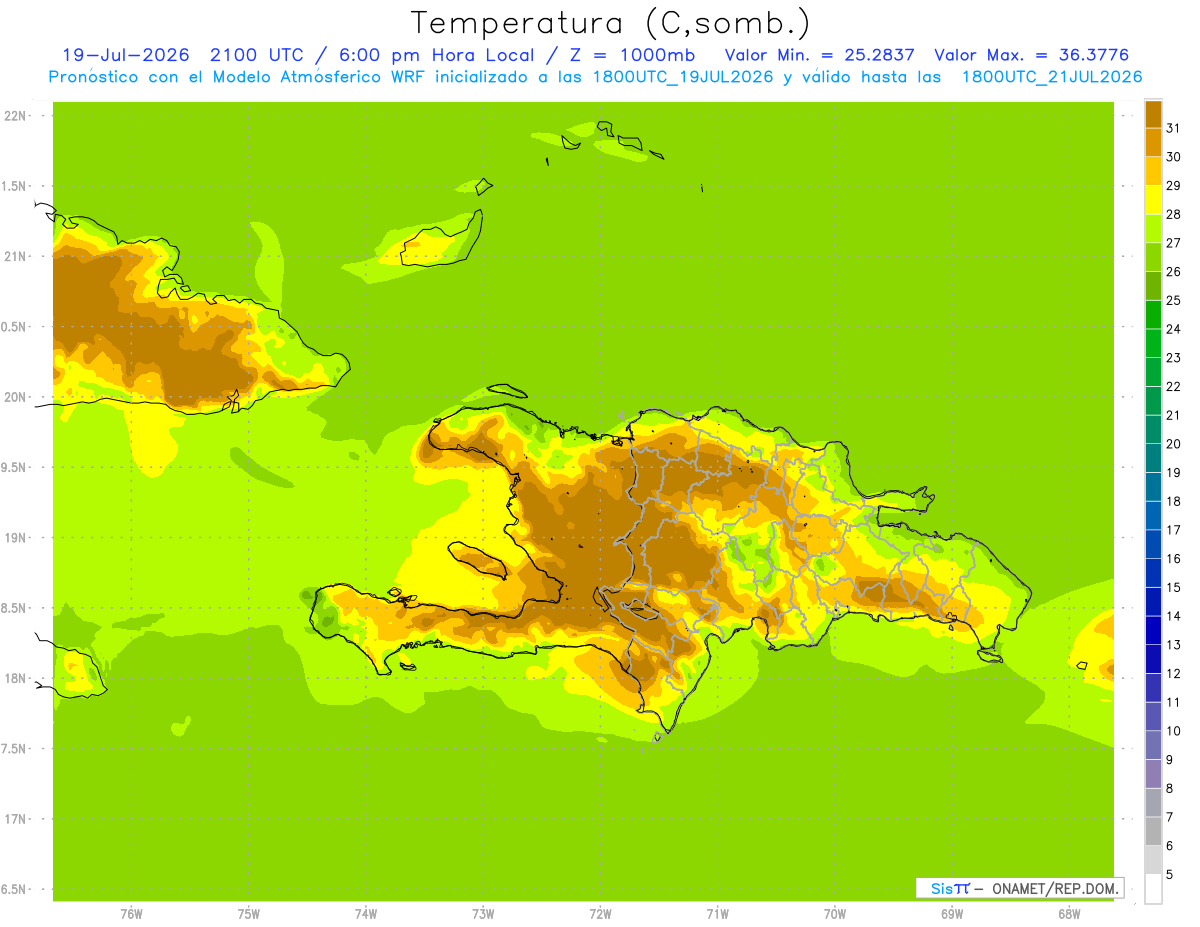The image size is (1200, 927).
Task: Click the 'Temperatura (C,somb.)' title
Action: 610,23
